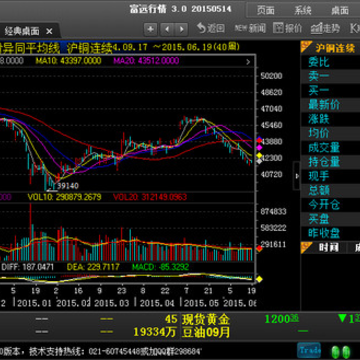This screenshot has width=360, height=360.
Task: Click the 2015.04 date axis label
Action: (157, 303)
